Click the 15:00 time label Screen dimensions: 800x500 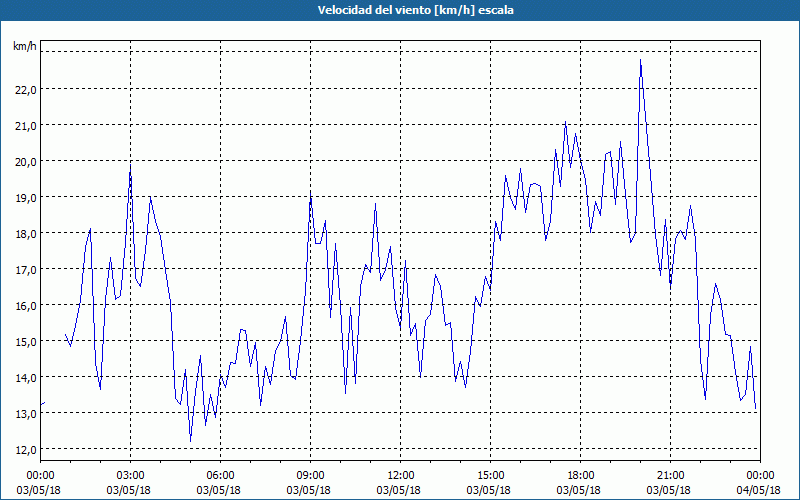[490, 476]
